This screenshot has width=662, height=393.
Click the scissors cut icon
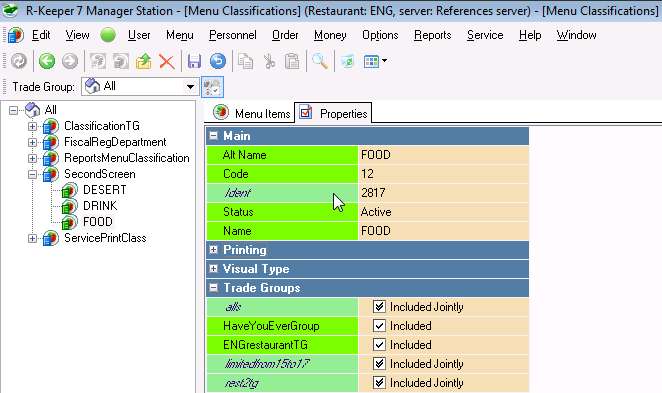[x=269, y=62]
